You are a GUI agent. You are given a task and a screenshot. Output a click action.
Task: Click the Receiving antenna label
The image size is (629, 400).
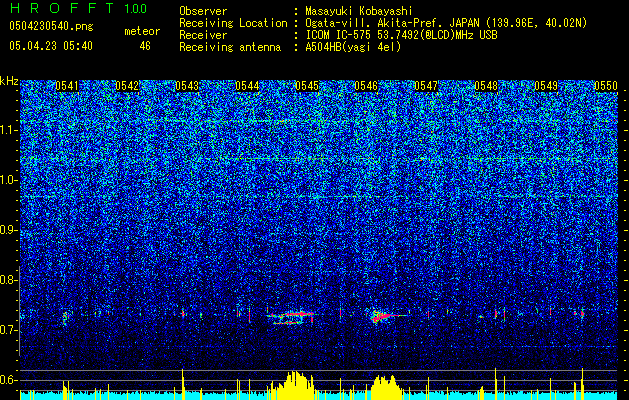pos(230,47)
